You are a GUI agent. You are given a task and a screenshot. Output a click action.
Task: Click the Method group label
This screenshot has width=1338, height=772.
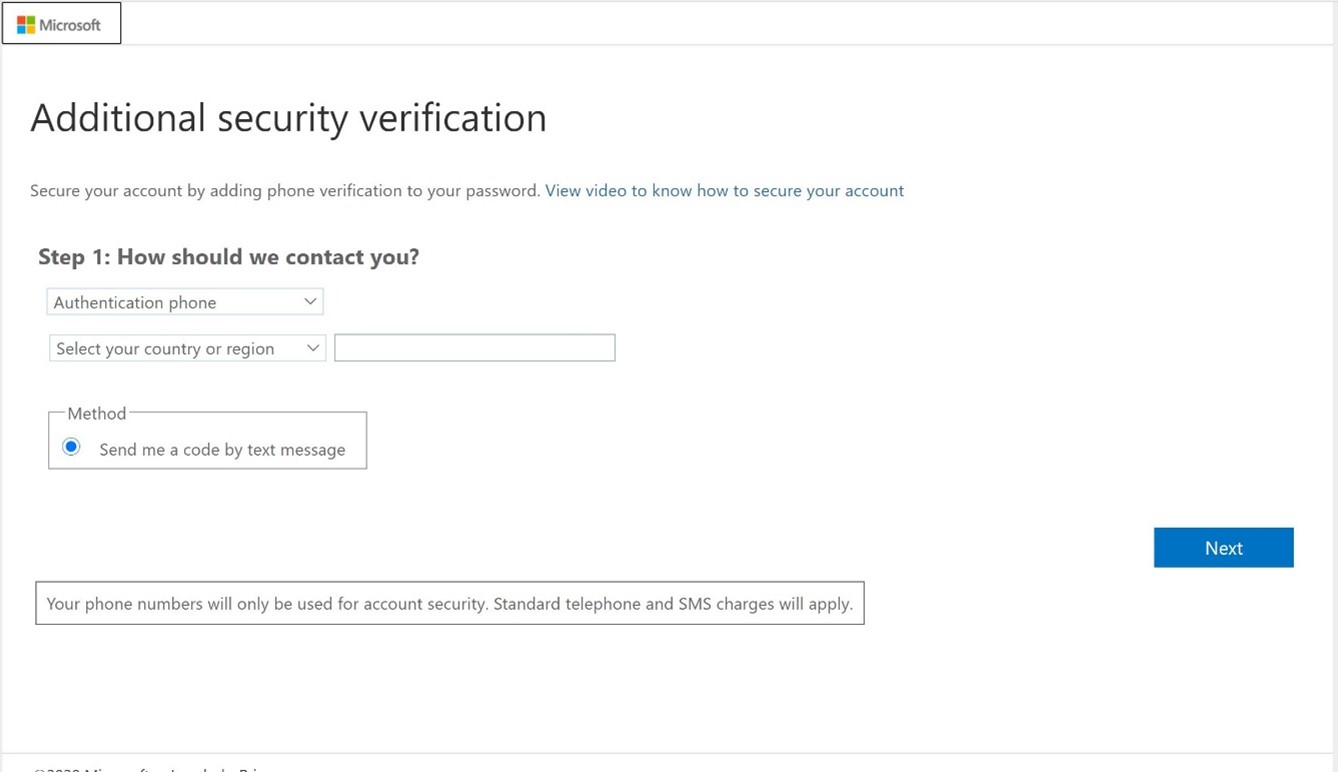[97, 413]
